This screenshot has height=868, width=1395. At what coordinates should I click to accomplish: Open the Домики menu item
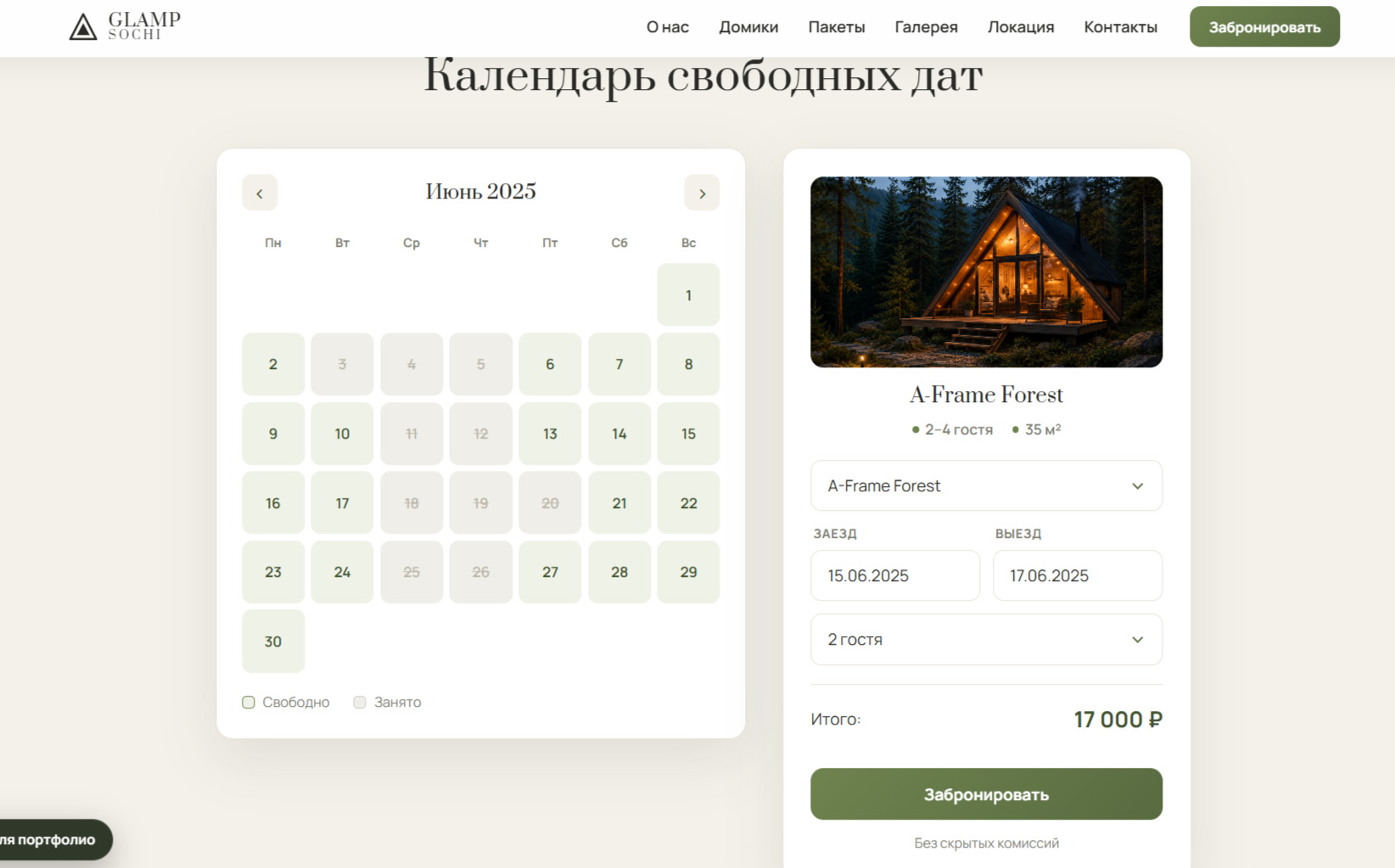tap(748, 27)
